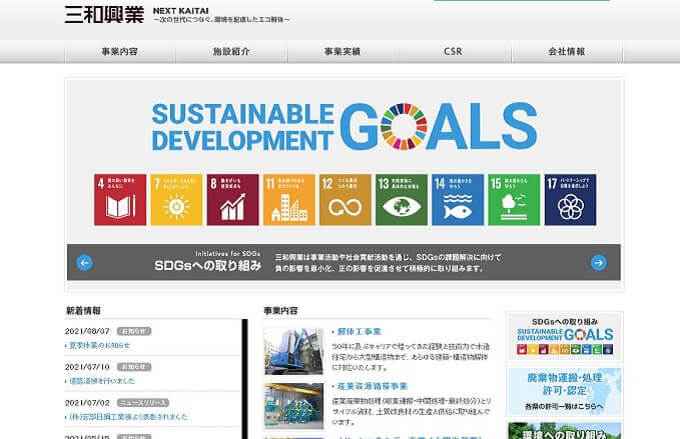Click the blue demolition excavator thumbnail

[294, 351]
